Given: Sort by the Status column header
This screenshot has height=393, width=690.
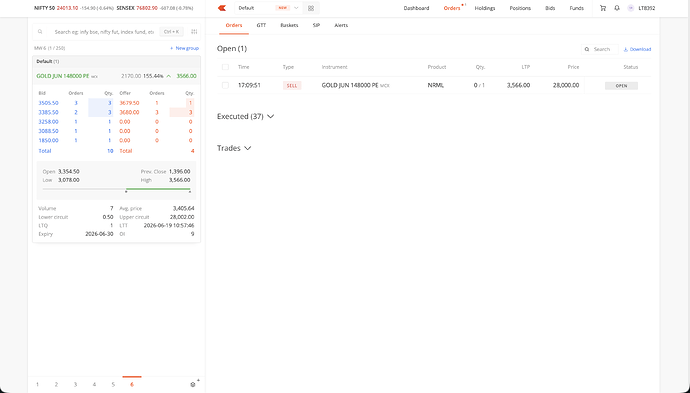Looking at the screenshot, I should (x=631, y=67).
